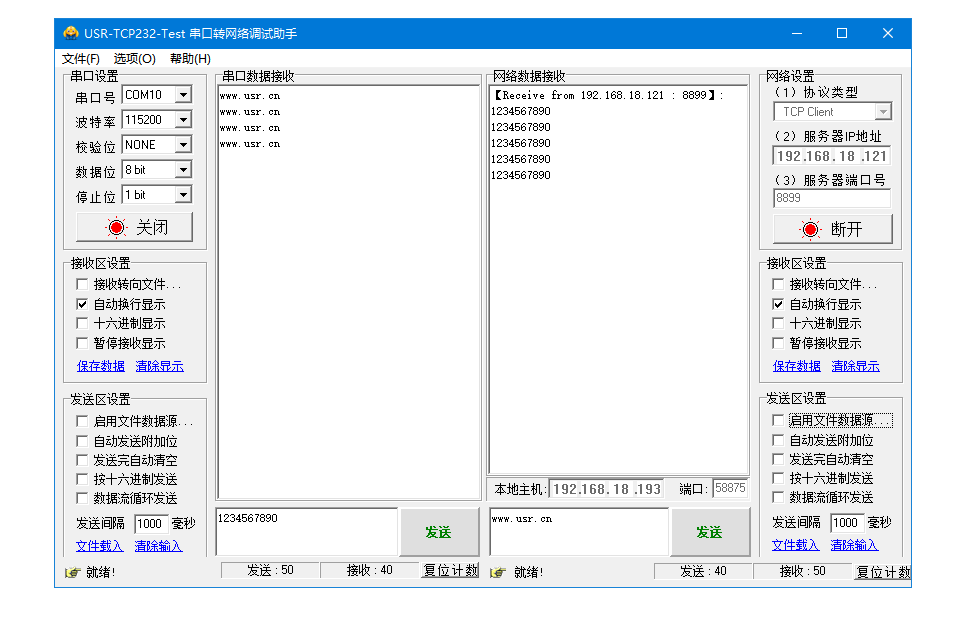Click network 保存数据 link
980x620 pixels.
coord(797,366)
